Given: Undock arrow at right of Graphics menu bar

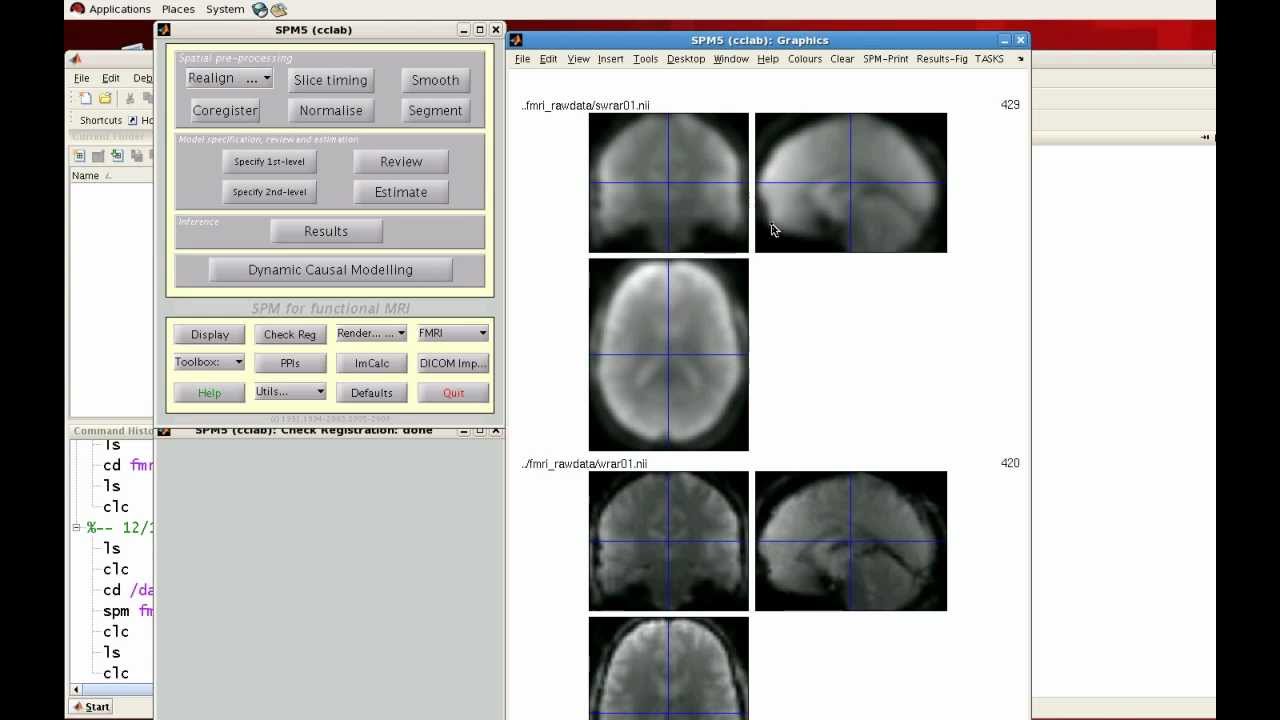Looking at the screenshot, I should [1020, 59].
